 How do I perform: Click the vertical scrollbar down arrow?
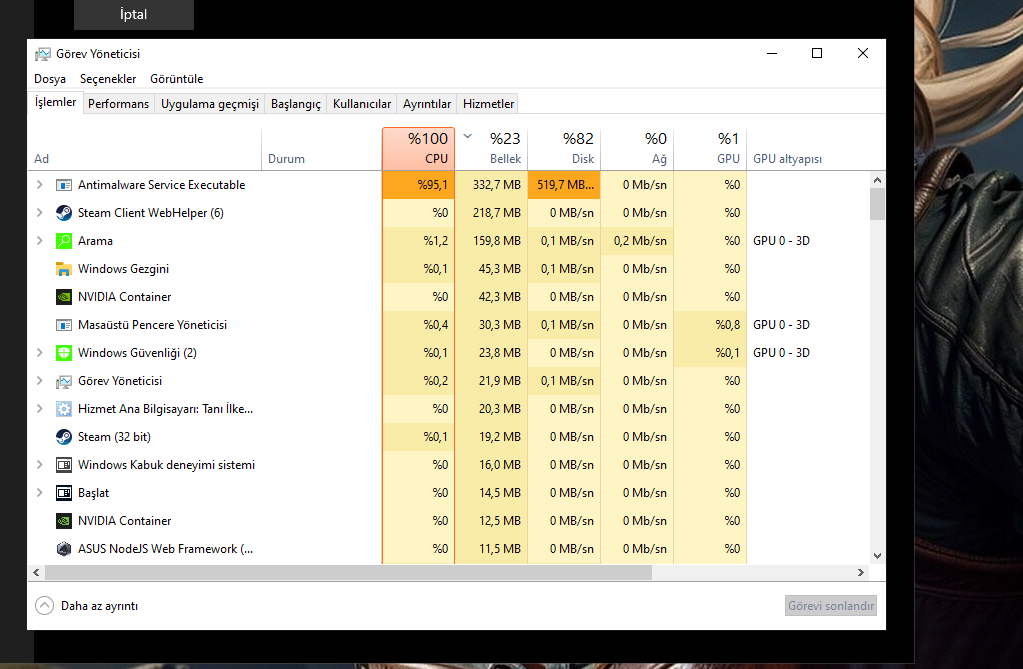tap(878, 556)
